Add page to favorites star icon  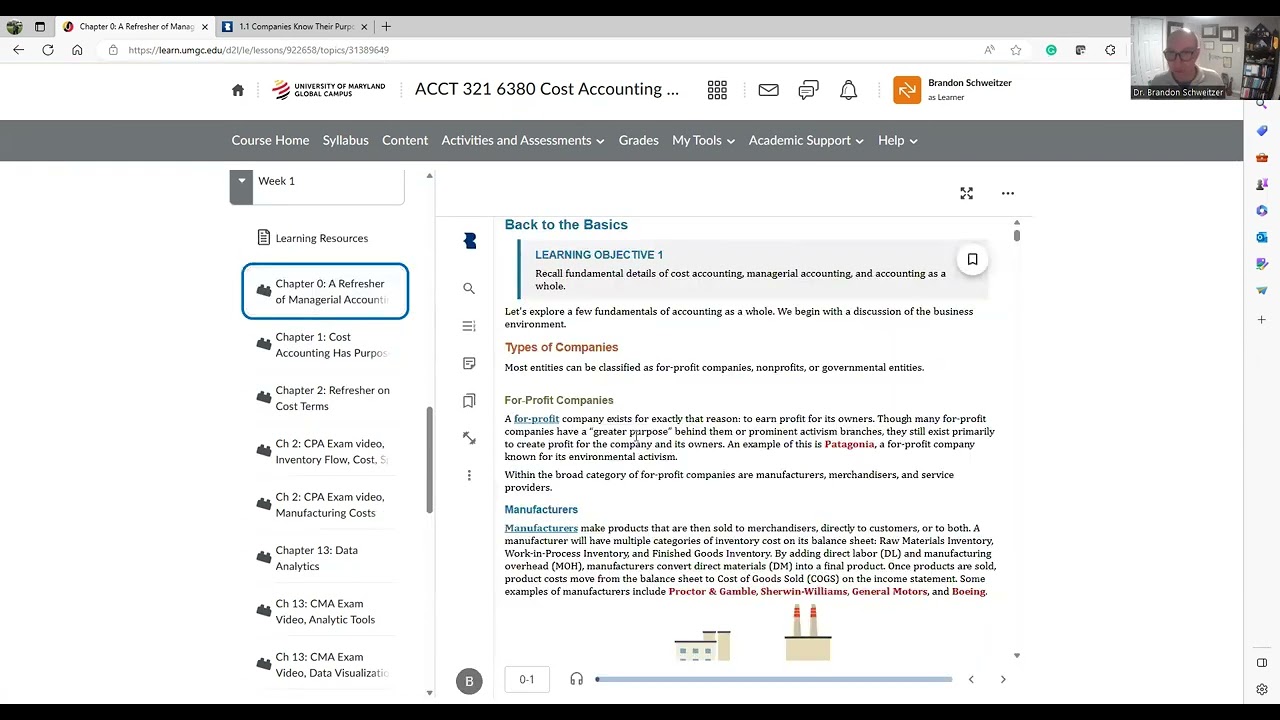[1016, 50]
